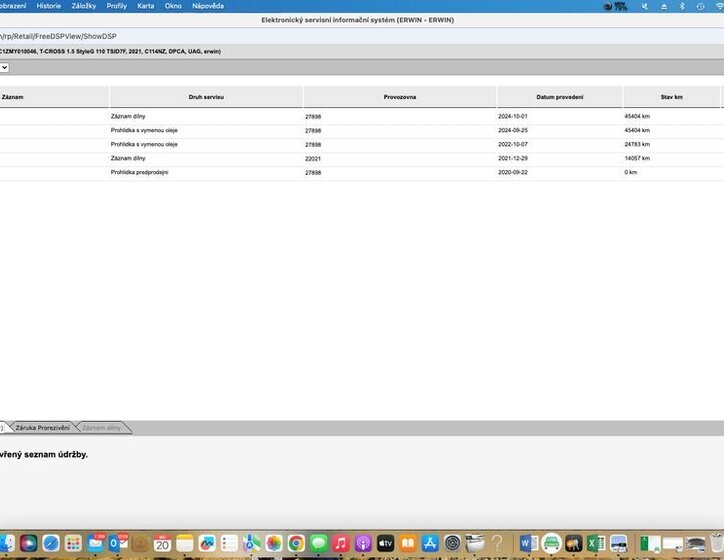The height and width of the screenshot is (560, 724).
Task: Launch Apple Music from the dock
Action: [x=341, y=543]
